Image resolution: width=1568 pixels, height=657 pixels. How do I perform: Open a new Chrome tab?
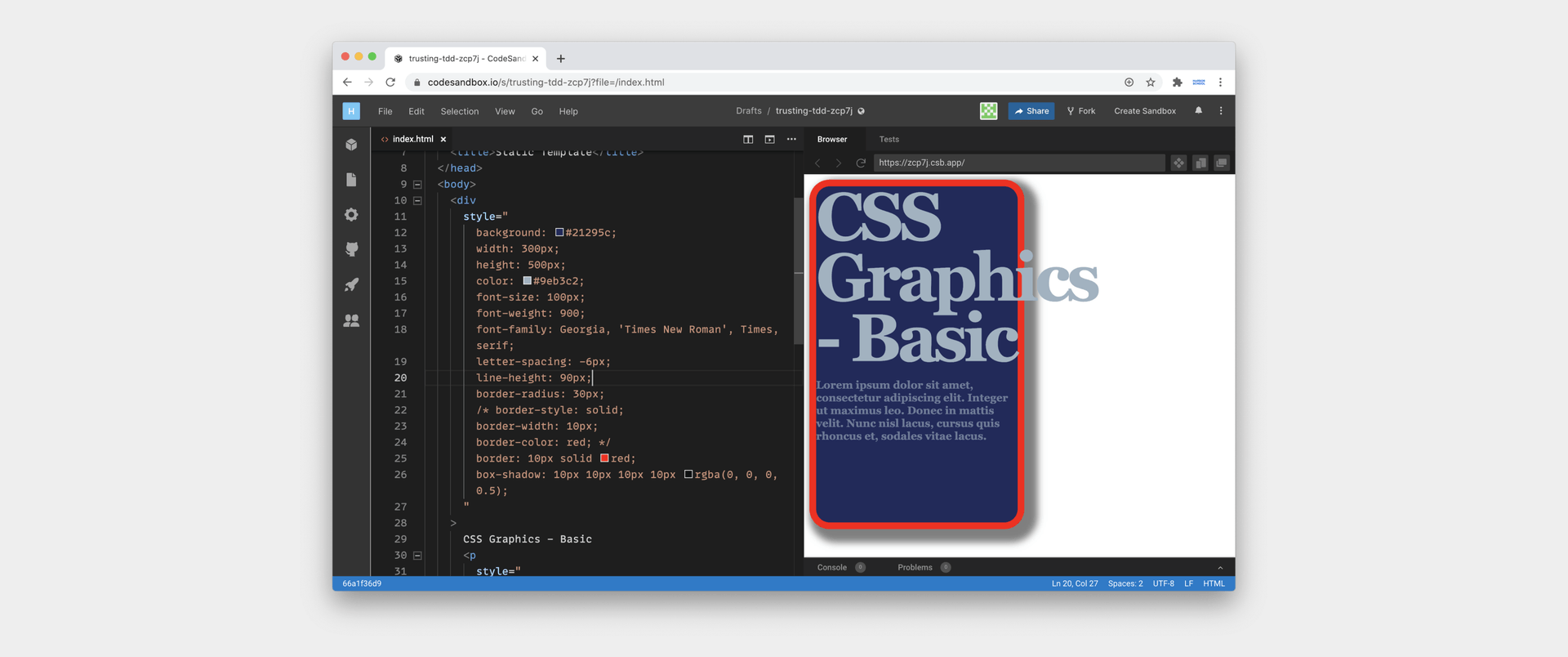(x=561, y=58)
